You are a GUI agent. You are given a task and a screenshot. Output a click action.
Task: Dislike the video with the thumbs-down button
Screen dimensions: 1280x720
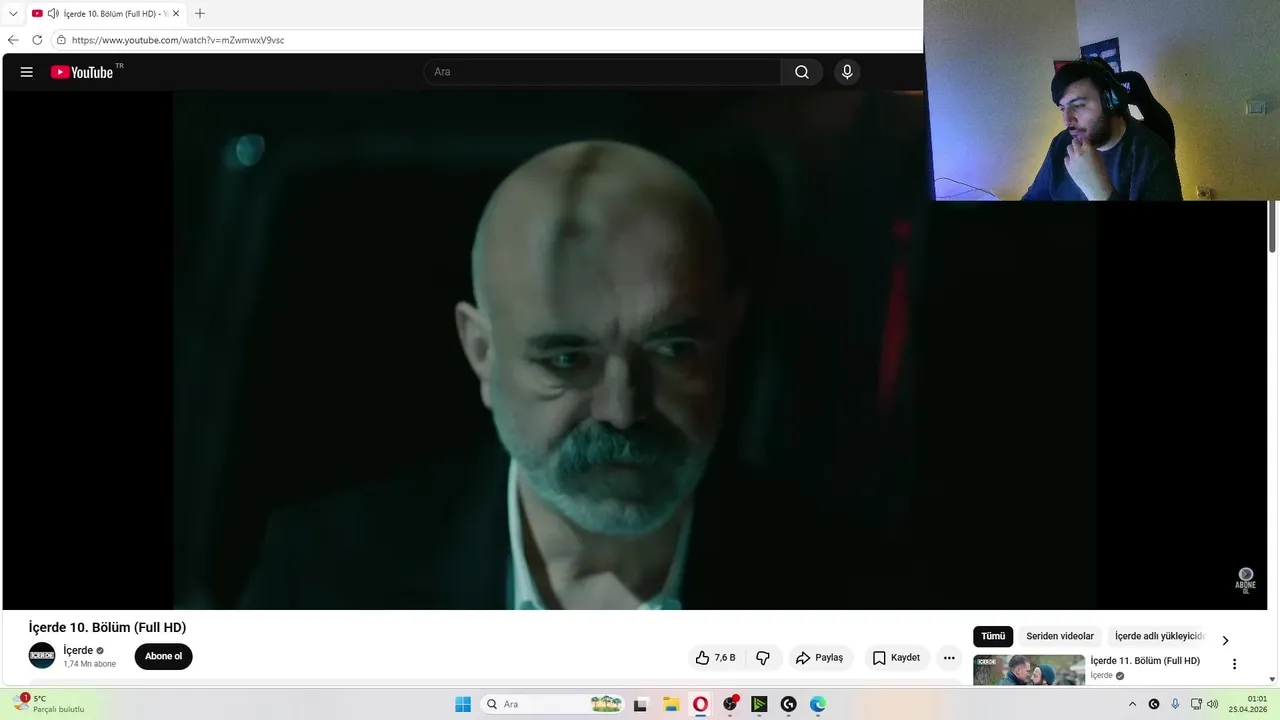click(x=763, y=657)
